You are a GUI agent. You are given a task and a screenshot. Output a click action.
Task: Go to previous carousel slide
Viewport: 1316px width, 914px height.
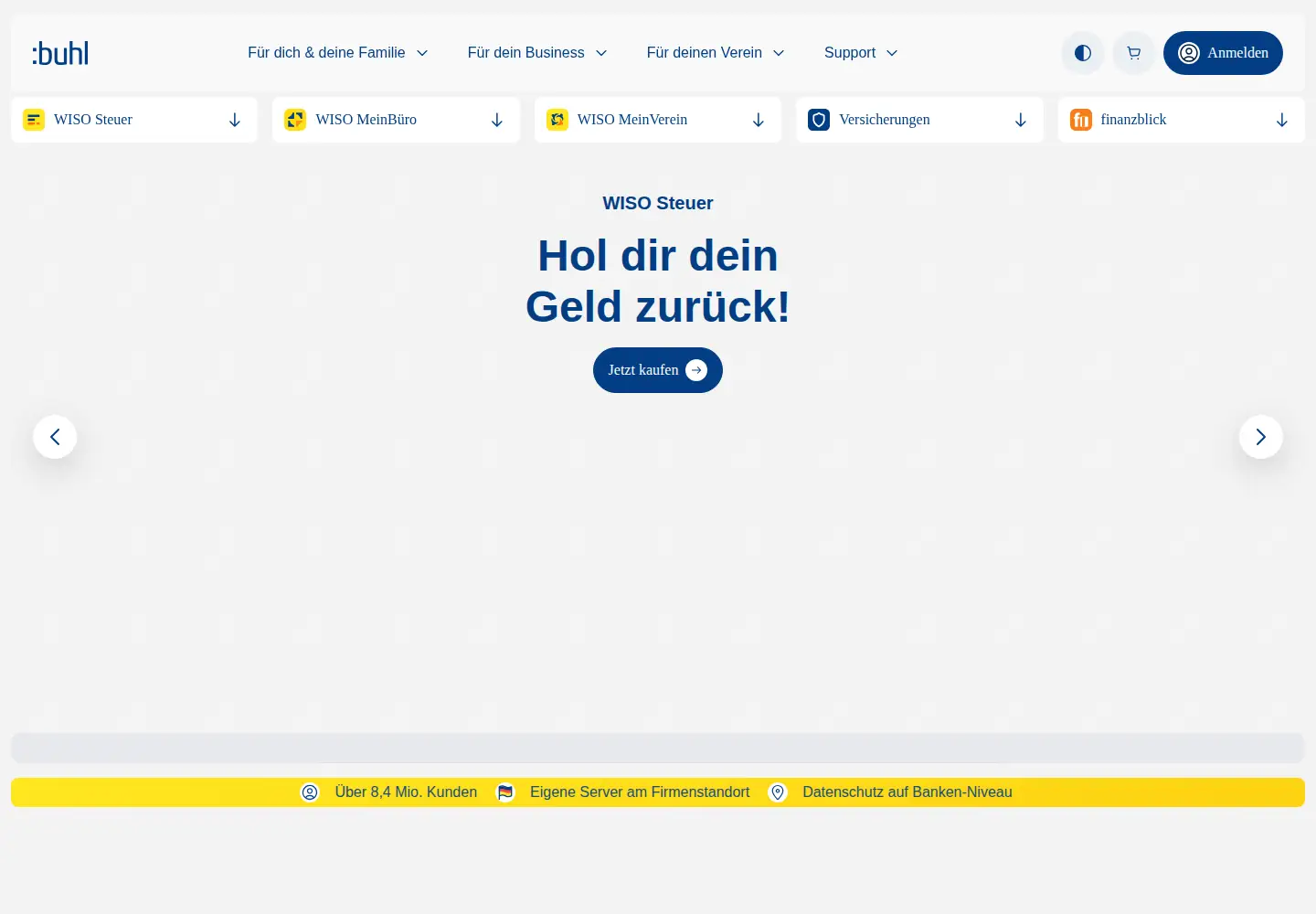[55, 437]
